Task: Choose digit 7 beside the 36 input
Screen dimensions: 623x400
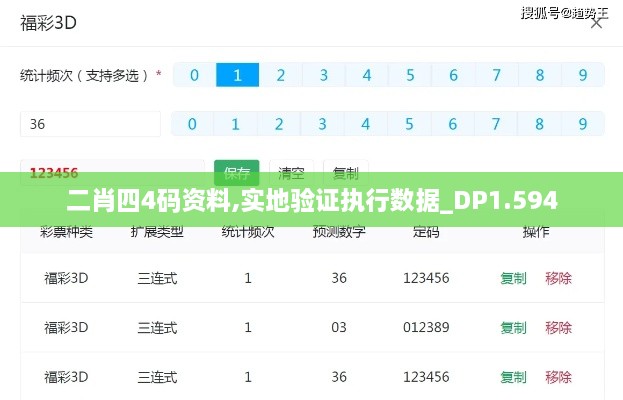Action: [496, 124]
